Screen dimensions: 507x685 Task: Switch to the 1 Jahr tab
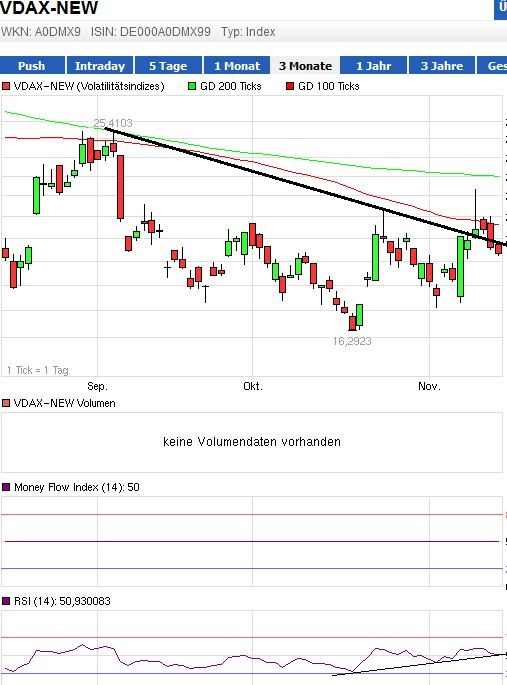pyautogui.click(x=373, y=66)
